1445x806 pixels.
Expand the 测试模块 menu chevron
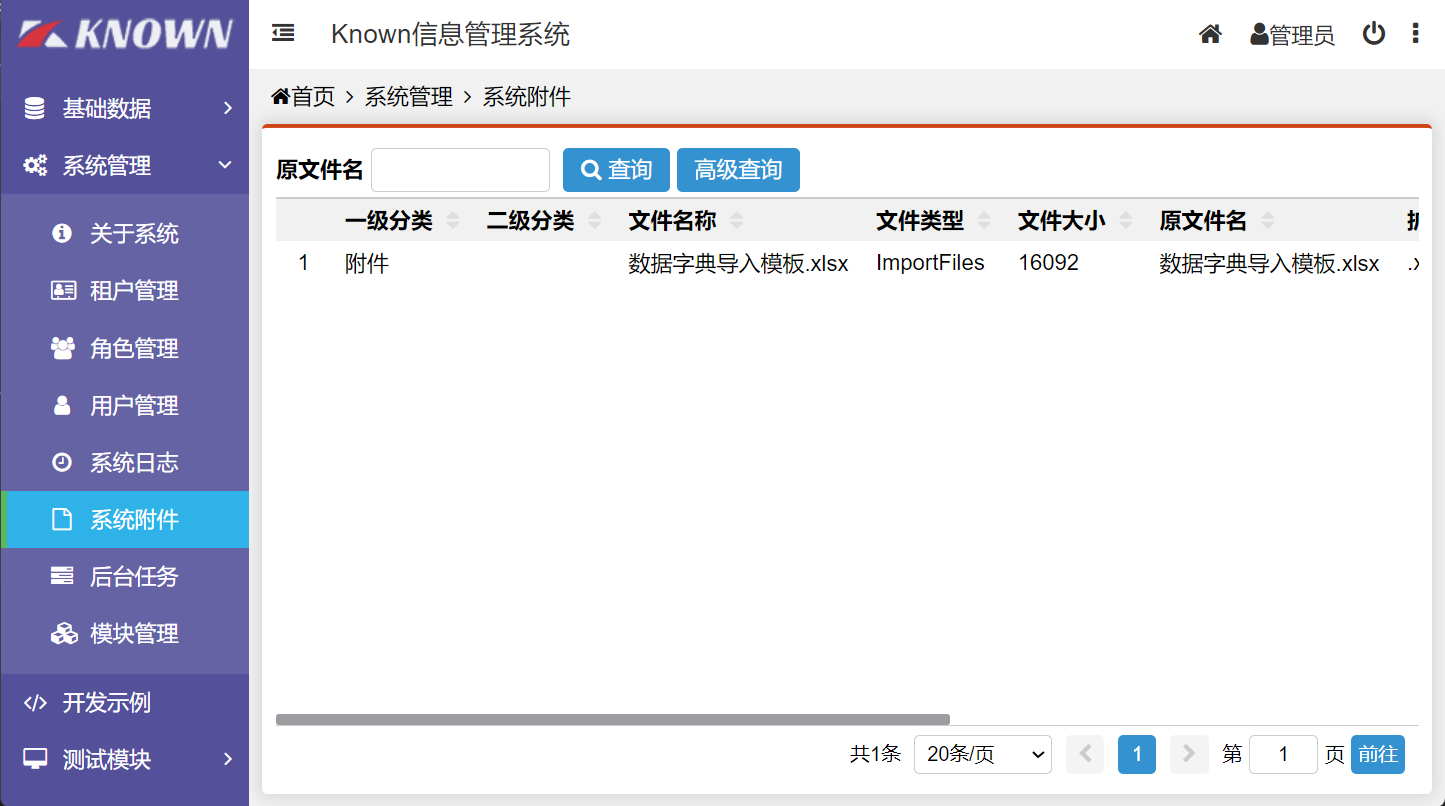(228, 759)
